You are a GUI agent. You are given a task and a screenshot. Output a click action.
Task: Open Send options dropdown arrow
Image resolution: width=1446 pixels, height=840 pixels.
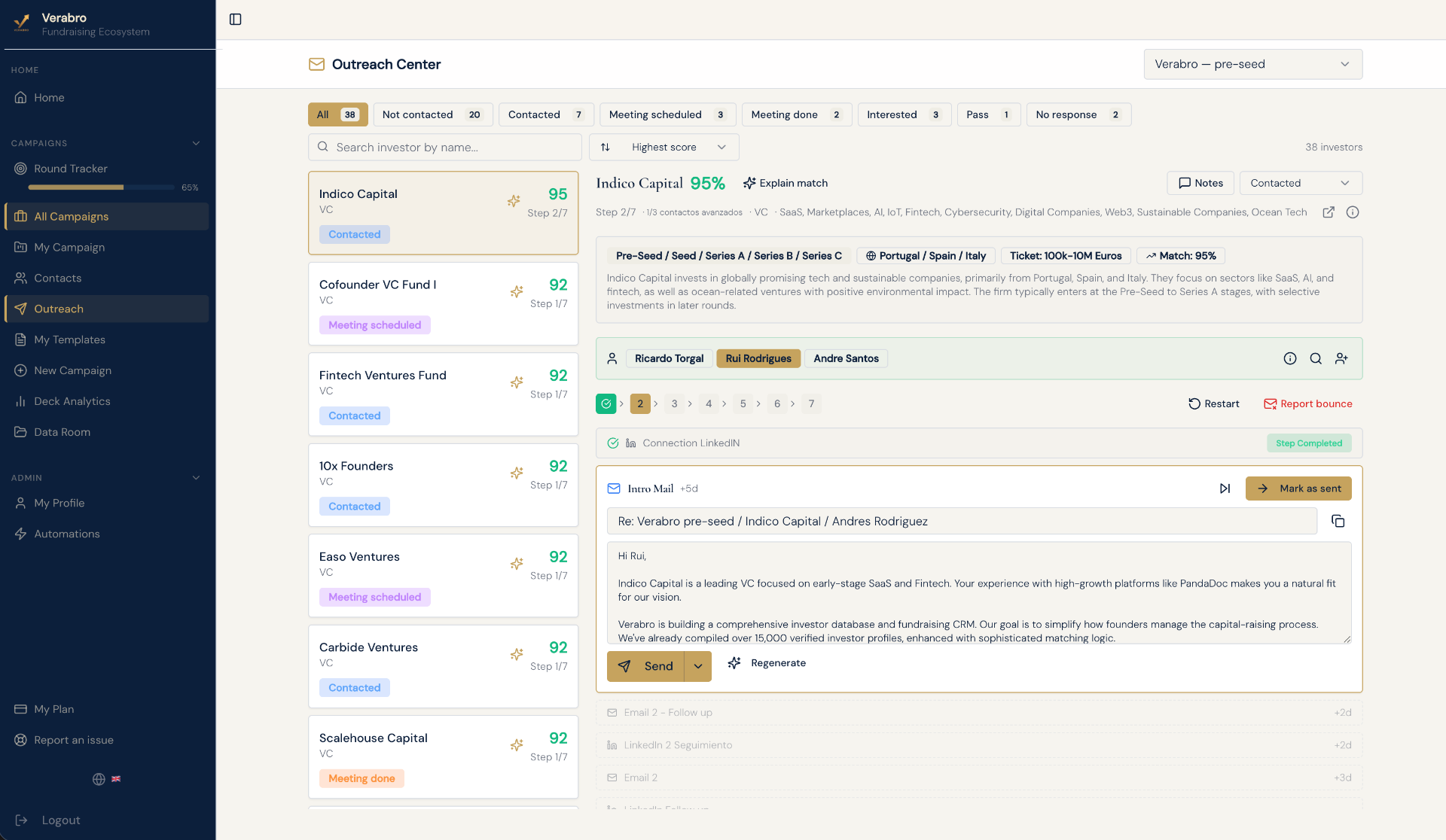pos(698,666)
